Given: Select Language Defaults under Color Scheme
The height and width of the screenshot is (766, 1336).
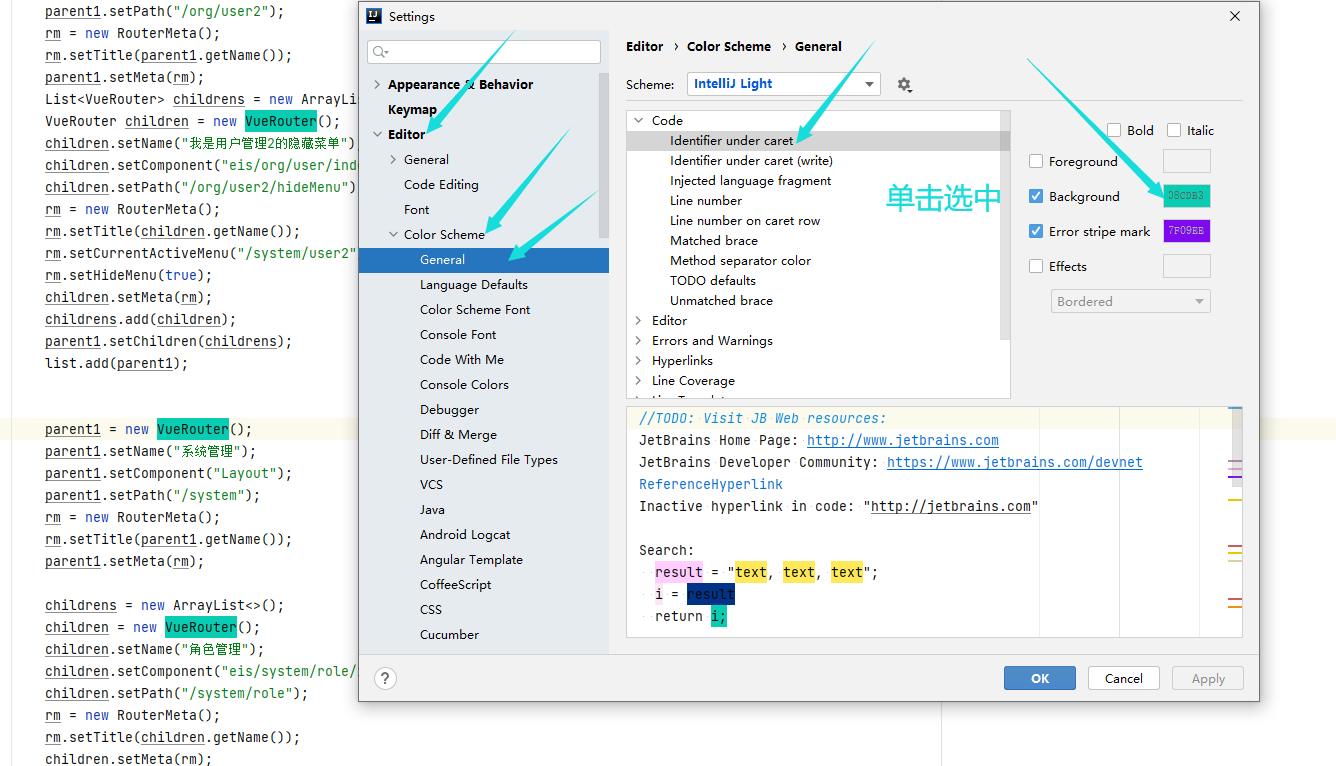Looking at the screenshot, I should (x=474, y=284).
